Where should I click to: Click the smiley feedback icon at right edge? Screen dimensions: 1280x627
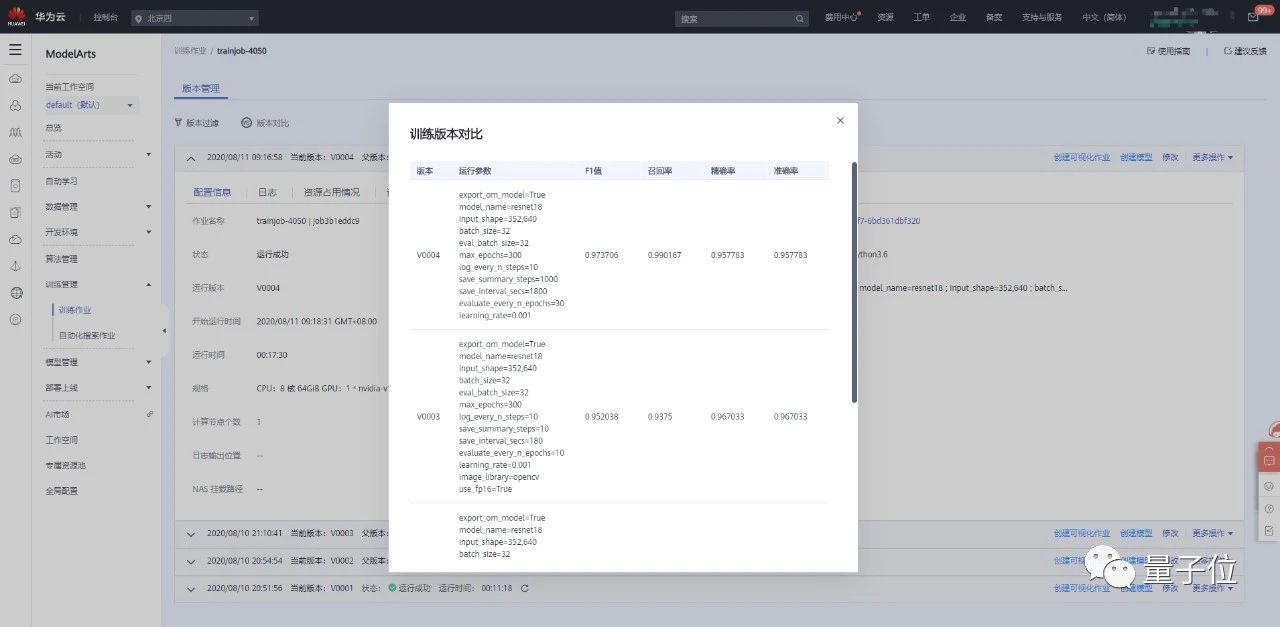(x=1269, y=486)
